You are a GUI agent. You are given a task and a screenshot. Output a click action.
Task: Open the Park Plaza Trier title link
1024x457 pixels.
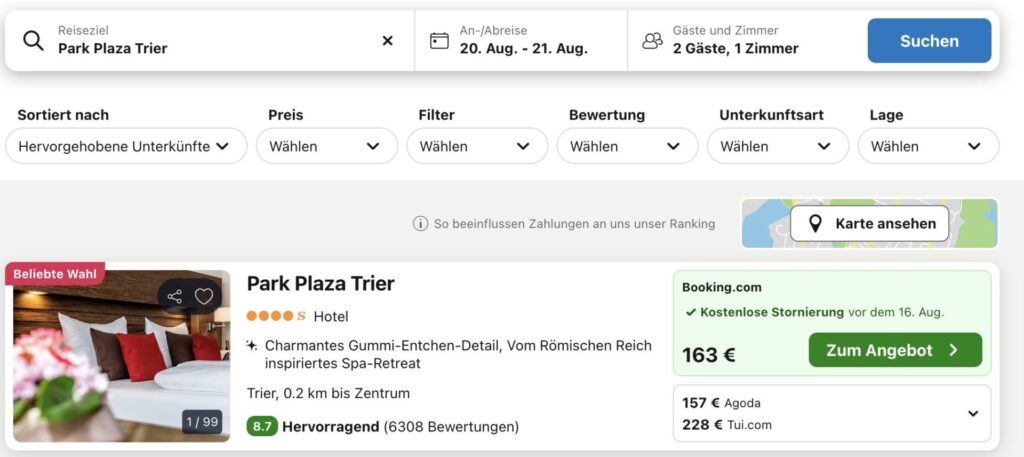tap(321, 284)
